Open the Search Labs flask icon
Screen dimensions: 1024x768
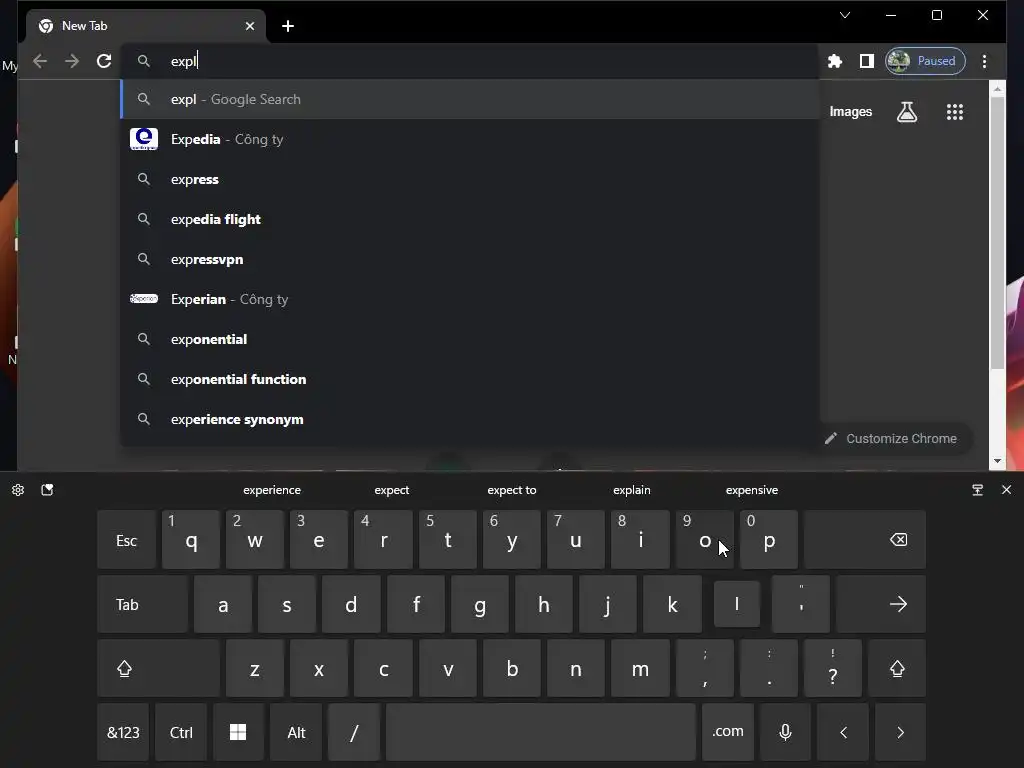[x=906, y=112]
